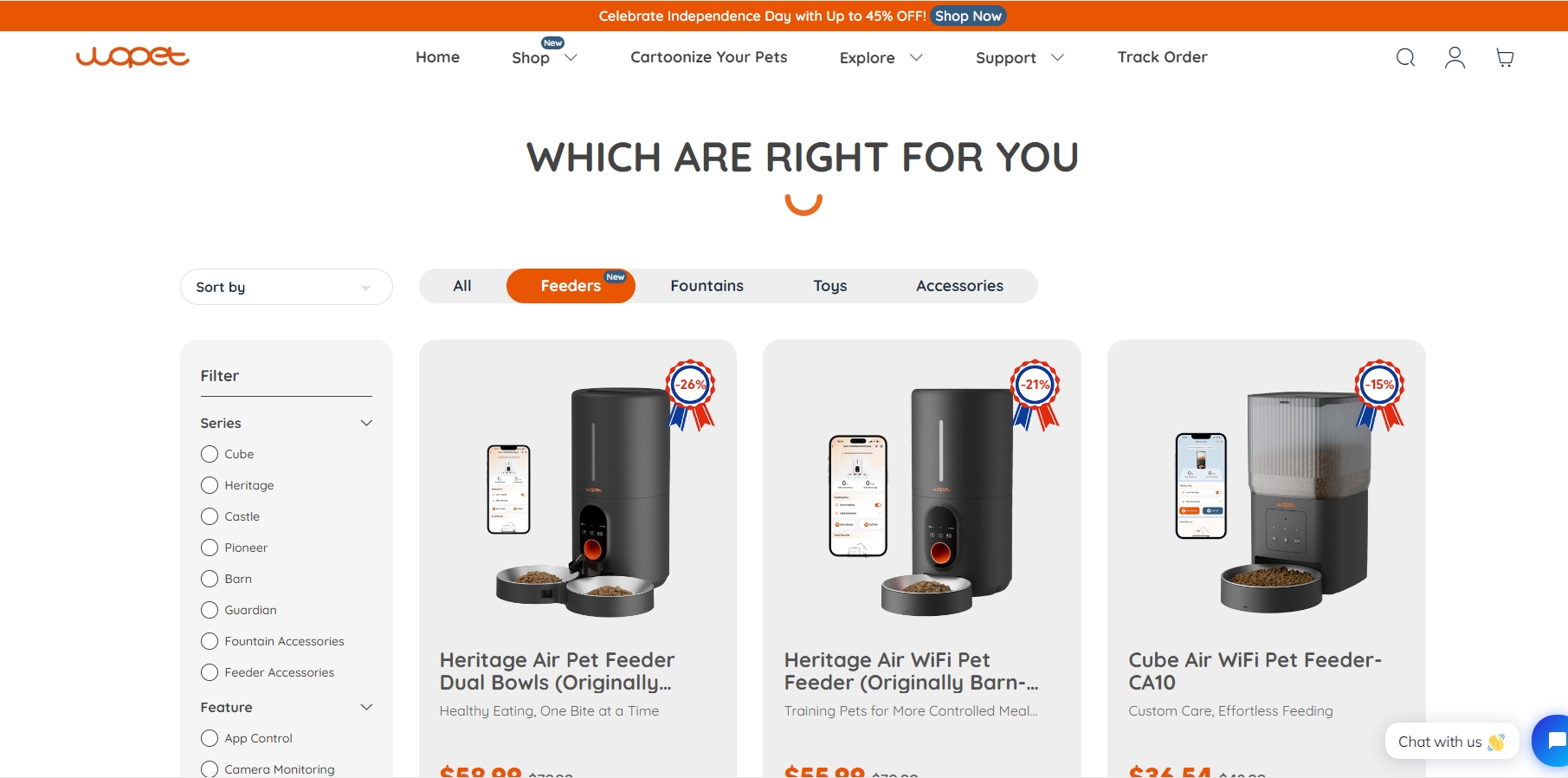Click the Chat with us bubble
Viewport: 1568px width, 778px height.
(1452, 742)
